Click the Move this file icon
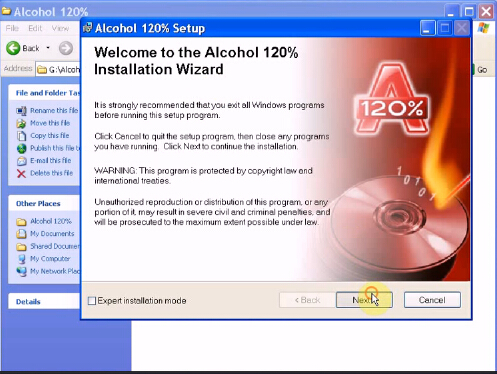The width and height of the screenshot is (497, 374). (x=21, y=123)
